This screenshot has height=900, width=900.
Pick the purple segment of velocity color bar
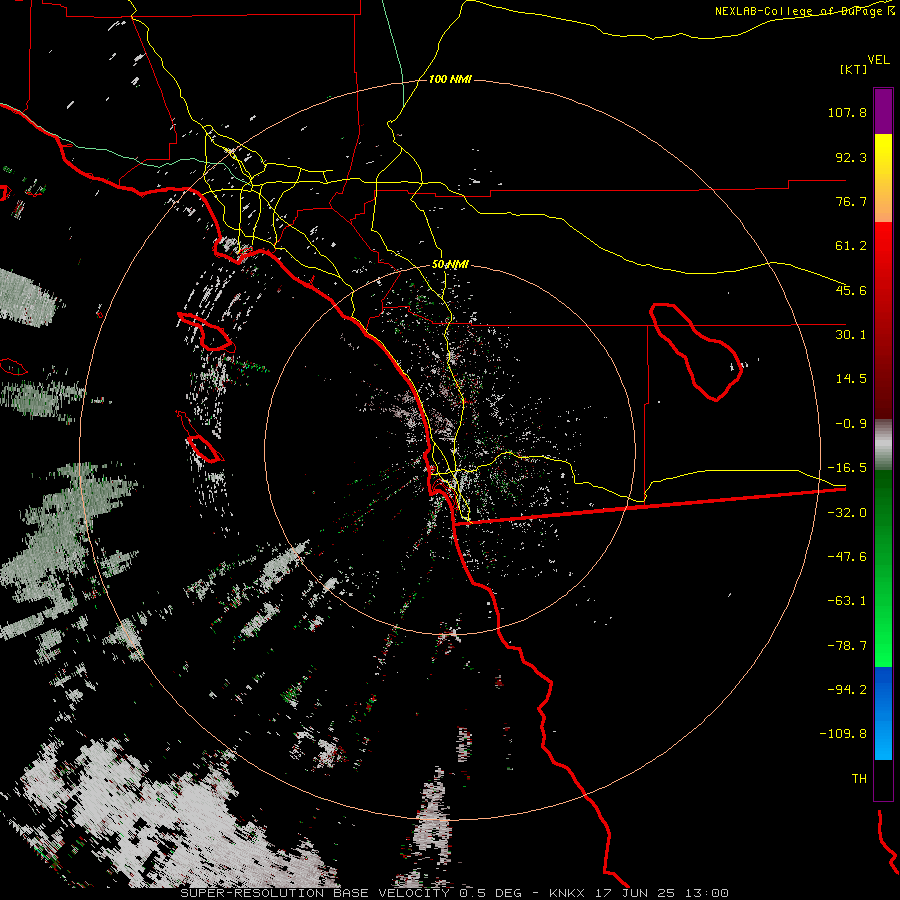883,111
